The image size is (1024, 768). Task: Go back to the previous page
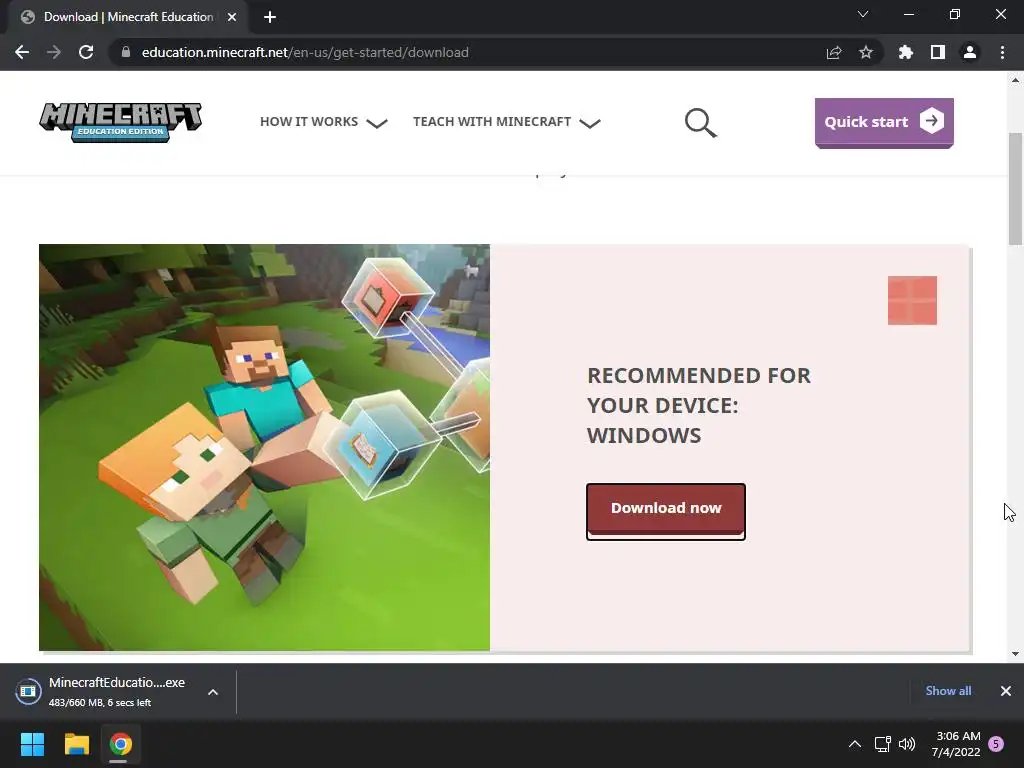22,52
